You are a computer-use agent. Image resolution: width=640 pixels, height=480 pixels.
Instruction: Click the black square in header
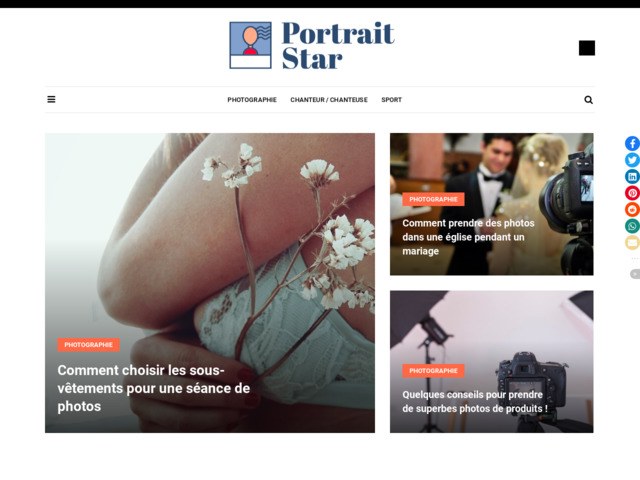(x=587, y=48)
